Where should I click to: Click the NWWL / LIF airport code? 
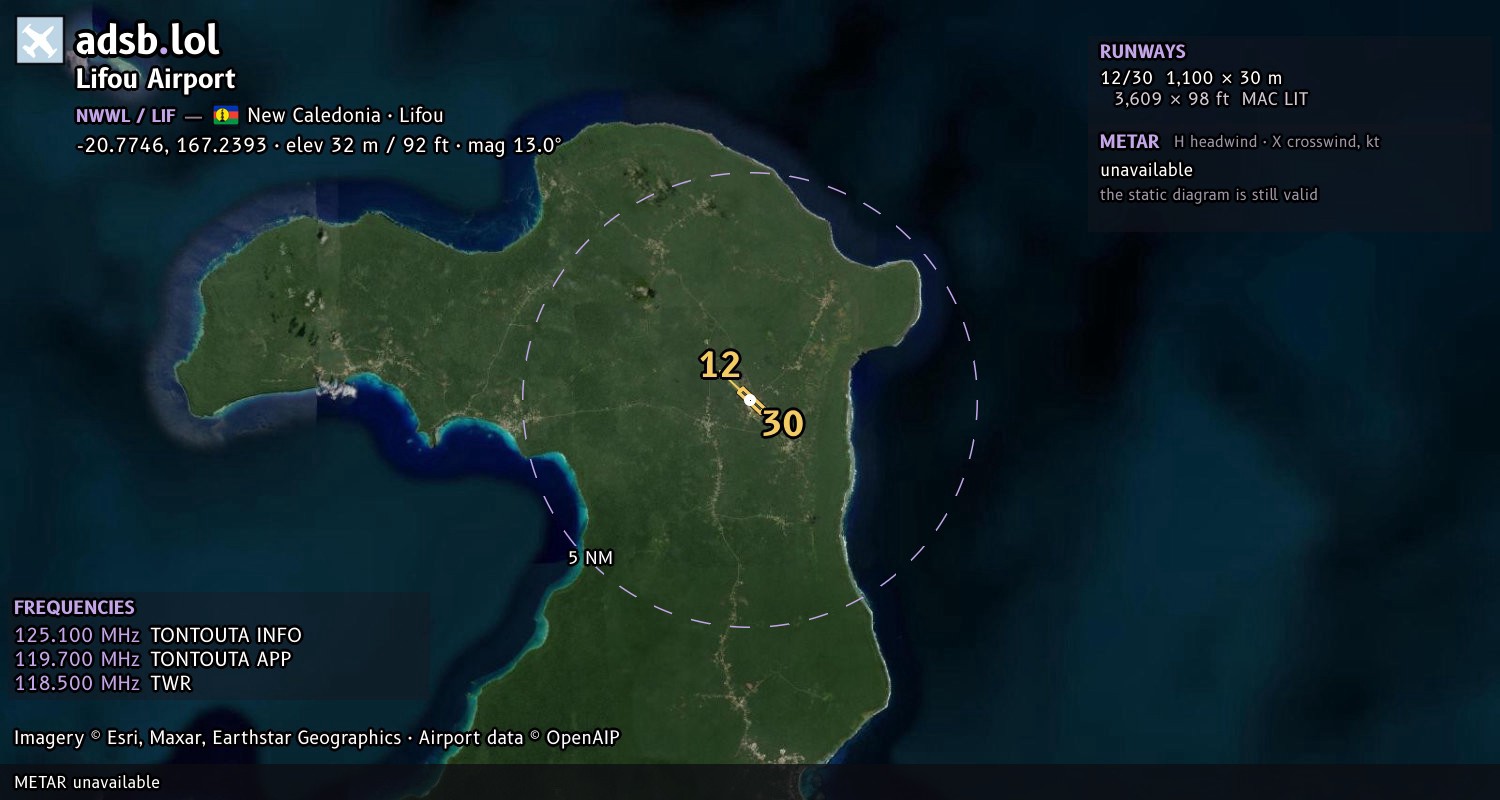(126, 116)
